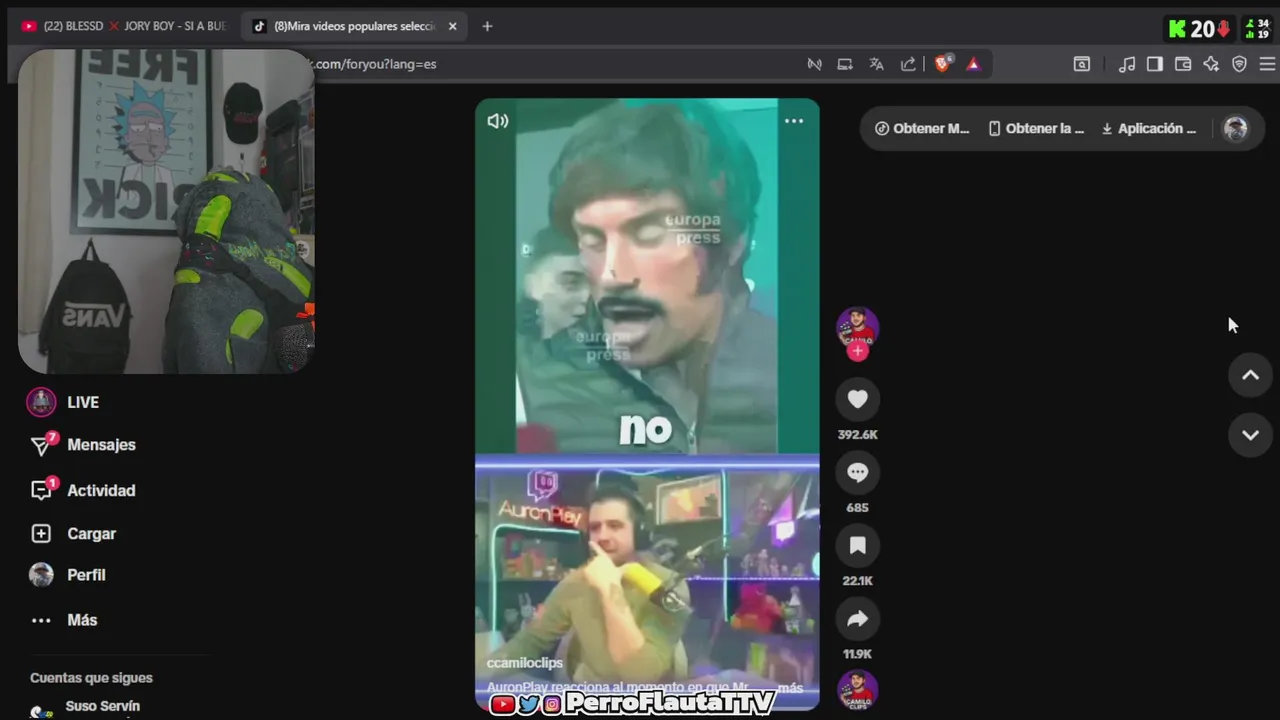The width and height of the screenshot is (1280, 720).
Task: Click the share page icon in address bar
Action: pos(908,64)
